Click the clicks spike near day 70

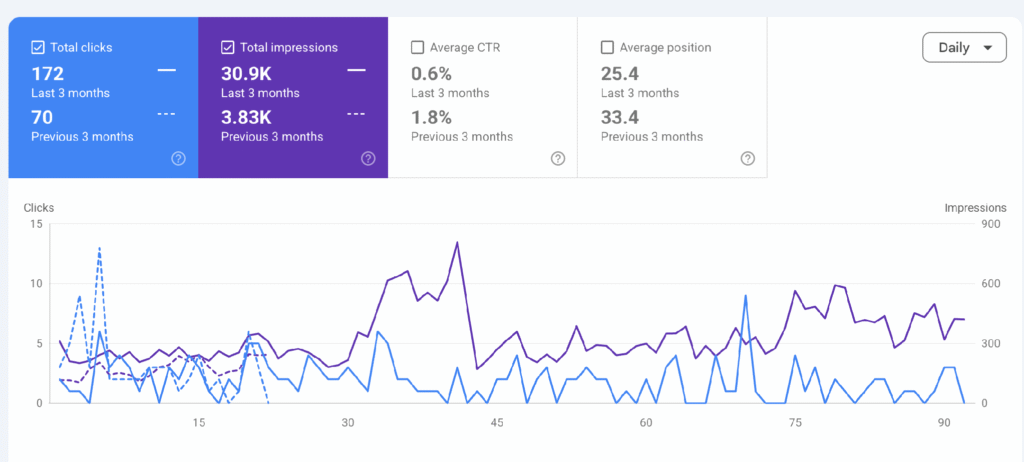tap(745, 296)
